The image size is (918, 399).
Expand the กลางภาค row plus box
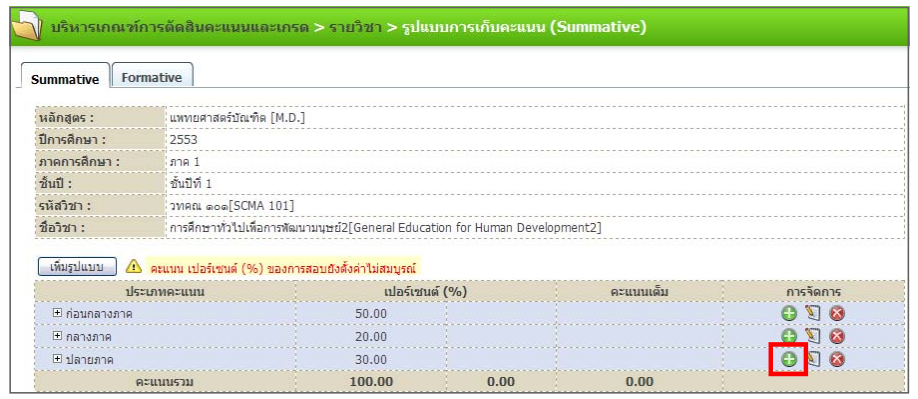(x=57, y=336)
